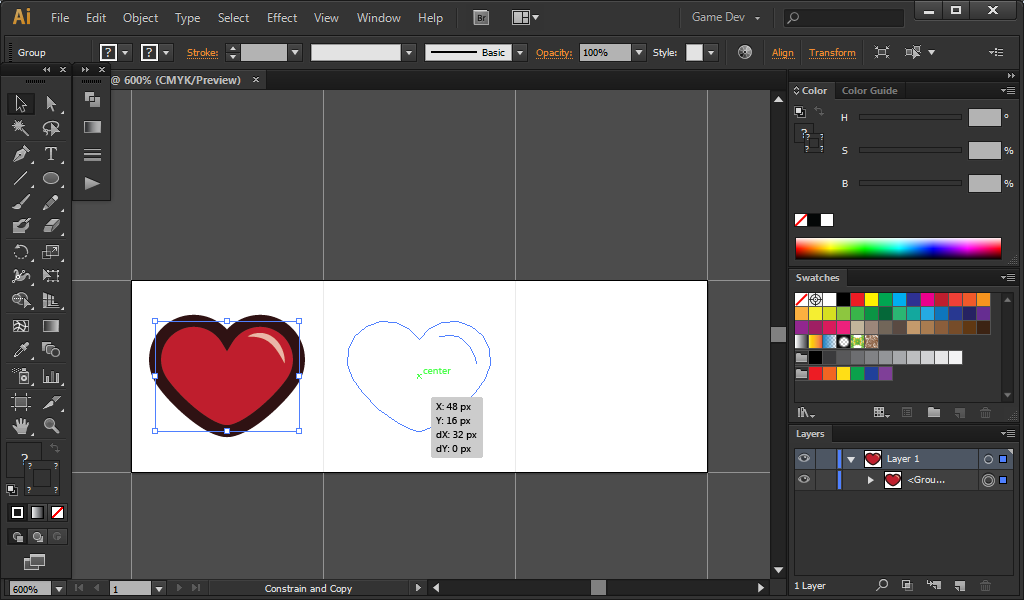The height and width of the screenshot is (600, 1024).
Task: Hide Layer 1 using the eye icon
Action: [x=804, y=459]
